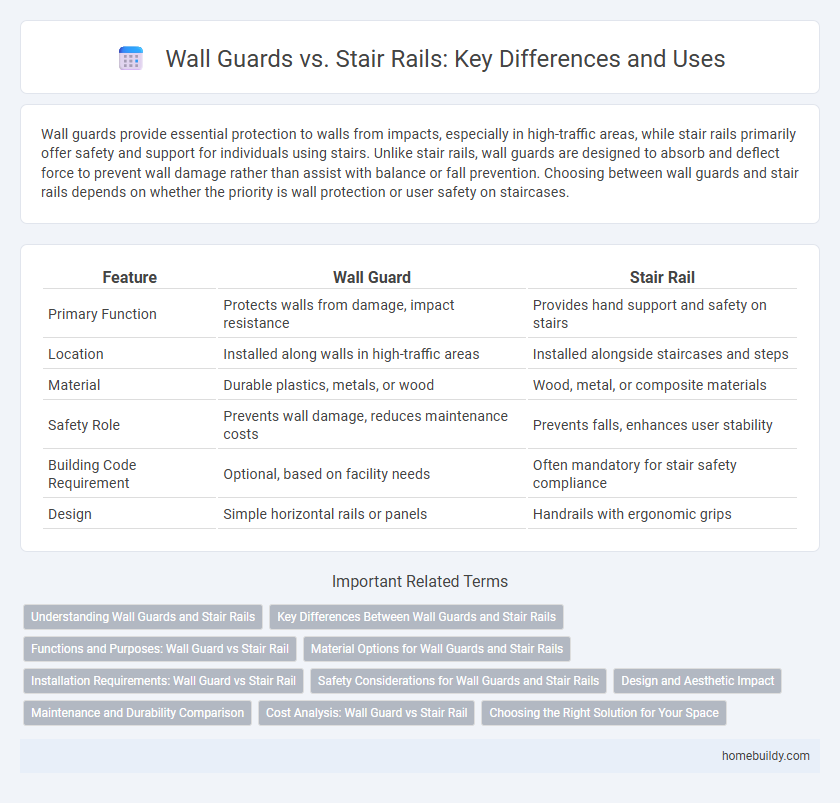
Task: Click the page title 'Wall Guards vs. Stair Rails'
Action: click(445, 59)
